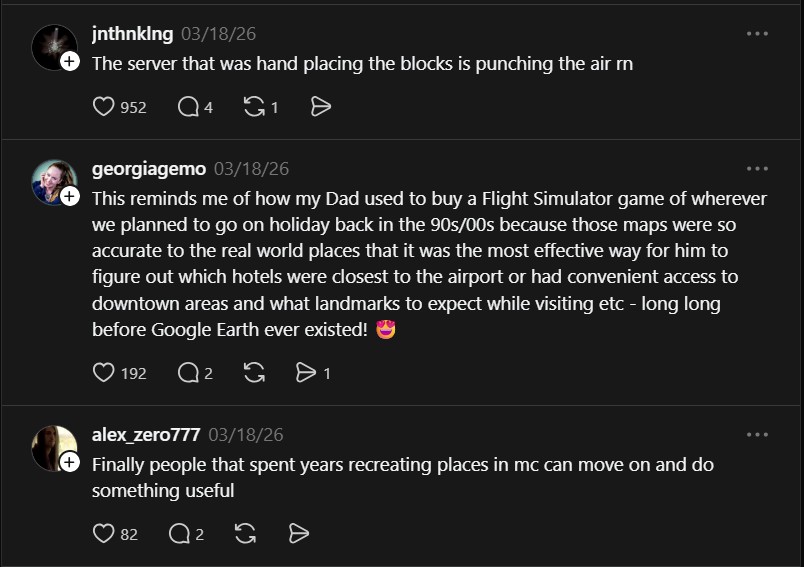
Task: Follow georgiagemo using the plus badge
Action: click(70, 196)
